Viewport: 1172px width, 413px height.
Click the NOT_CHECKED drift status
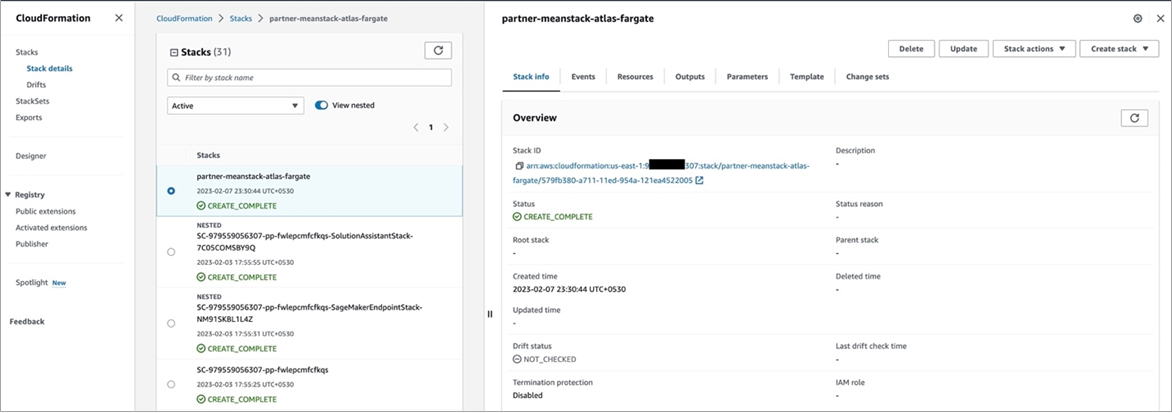point(544,359)
